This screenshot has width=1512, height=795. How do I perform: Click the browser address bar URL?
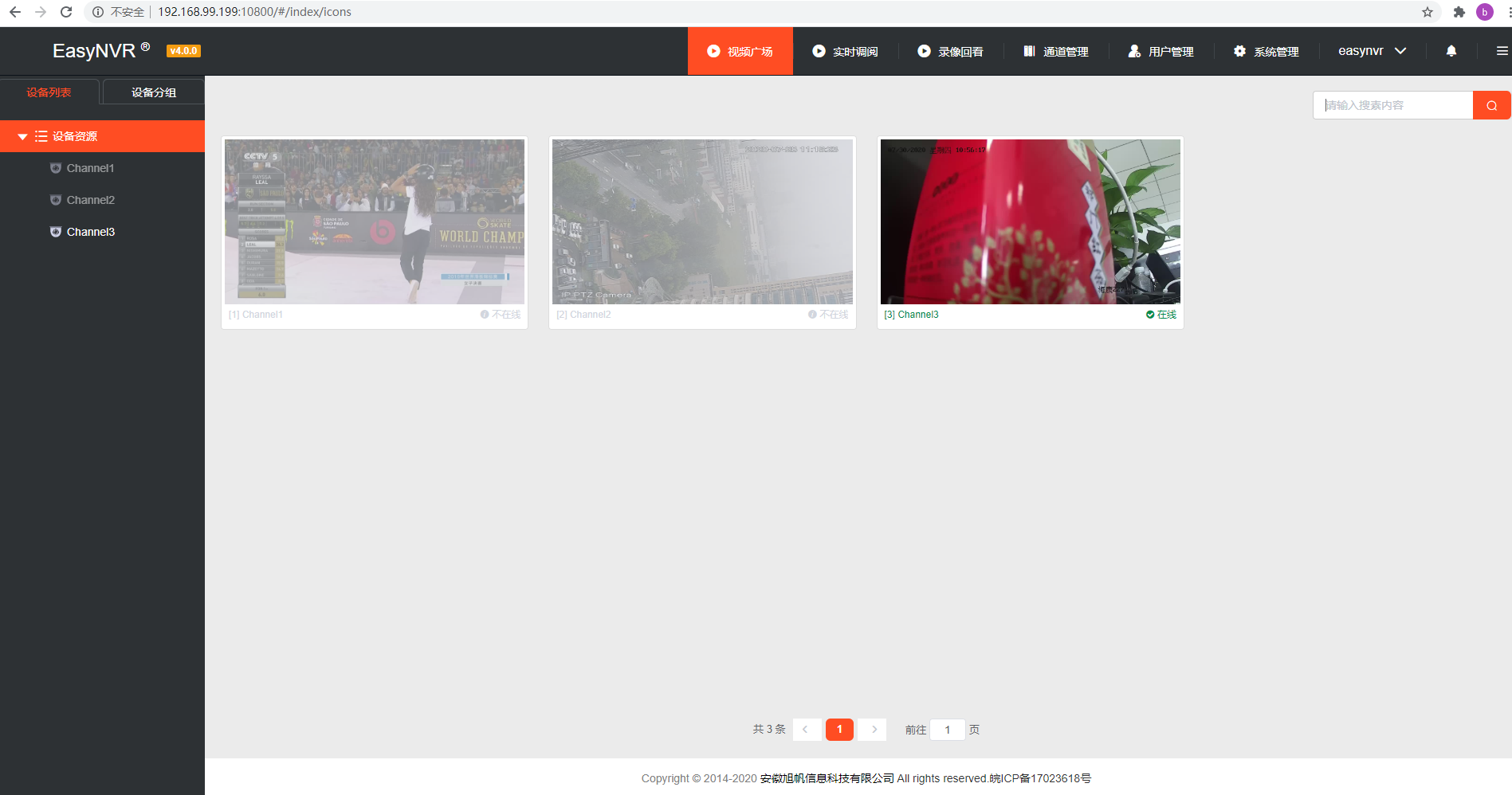pyautogui.click(x=254, y=12)
